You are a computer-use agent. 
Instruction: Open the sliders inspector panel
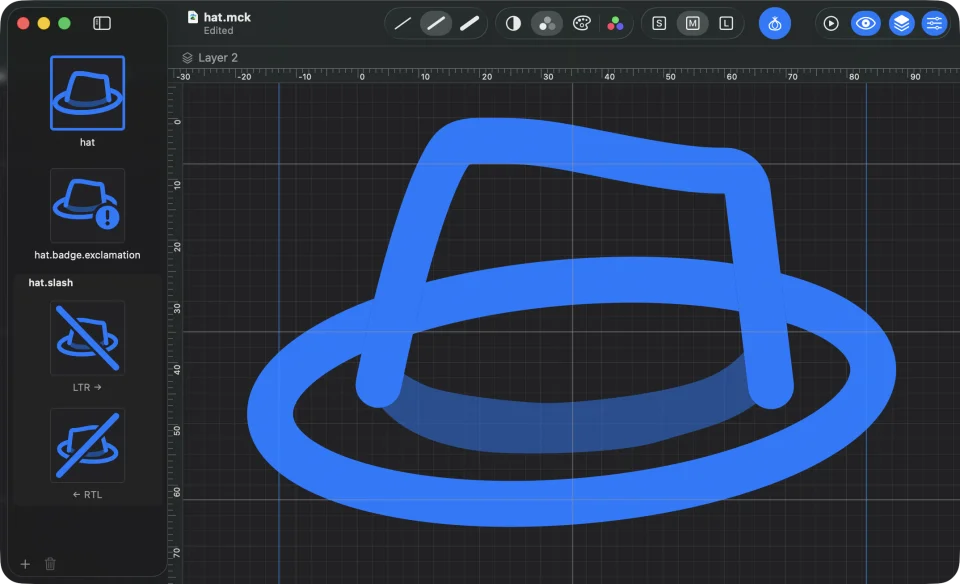(x=934, y=24)
